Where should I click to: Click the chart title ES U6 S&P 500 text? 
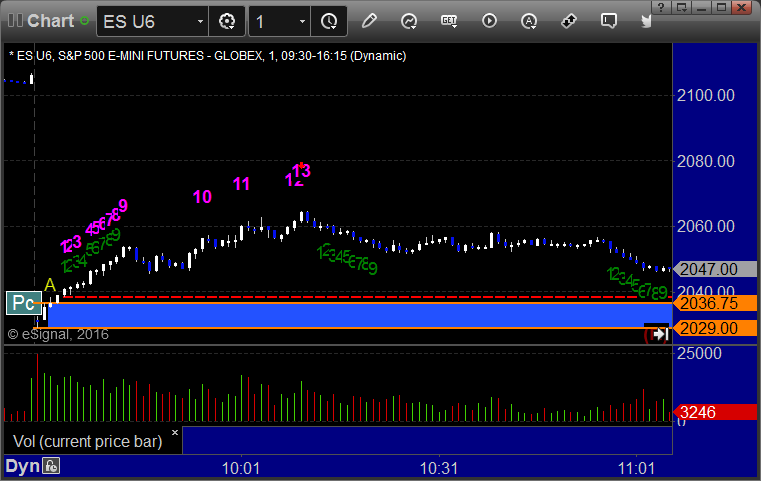coord(207,56)
